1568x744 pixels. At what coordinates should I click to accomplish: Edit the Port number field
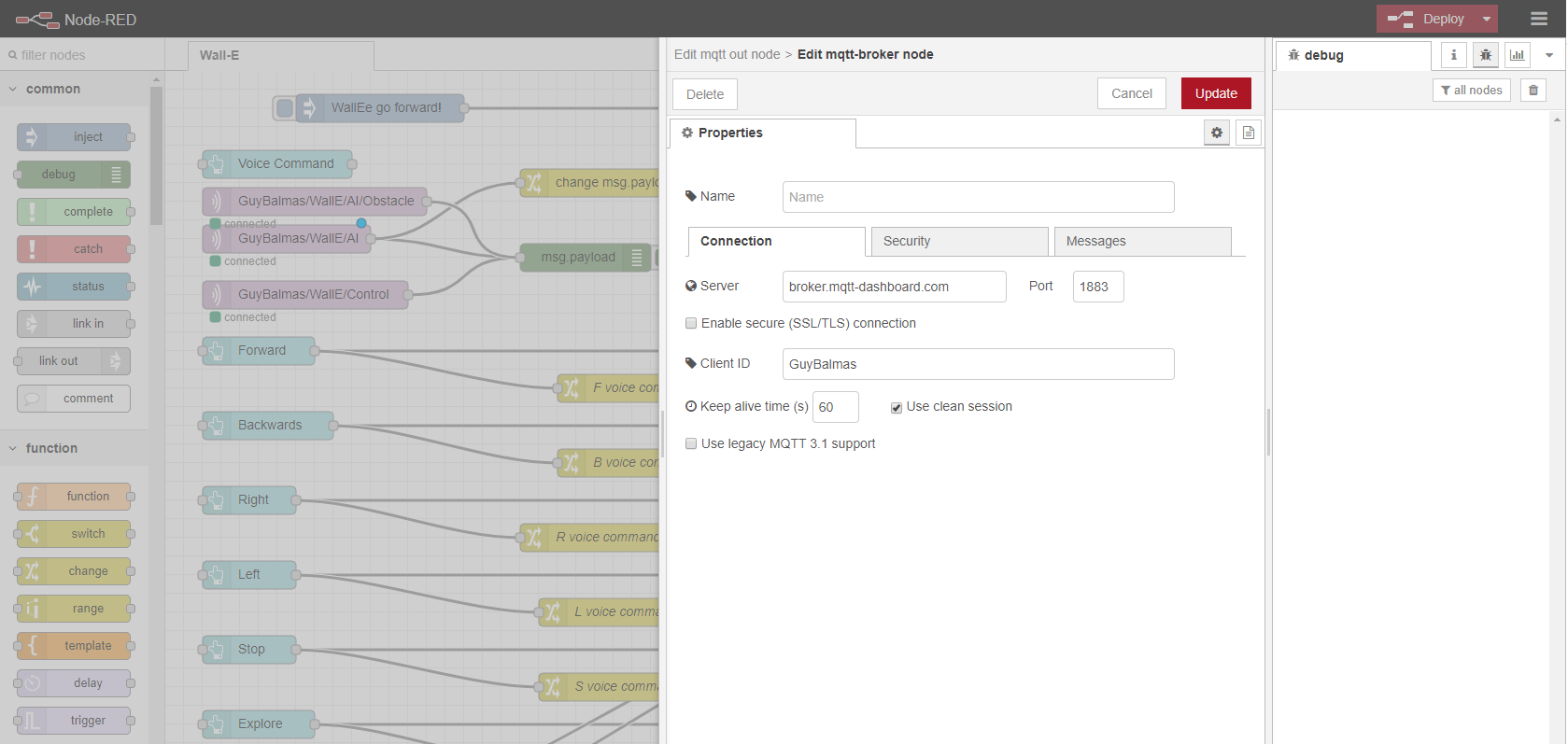1098,287
